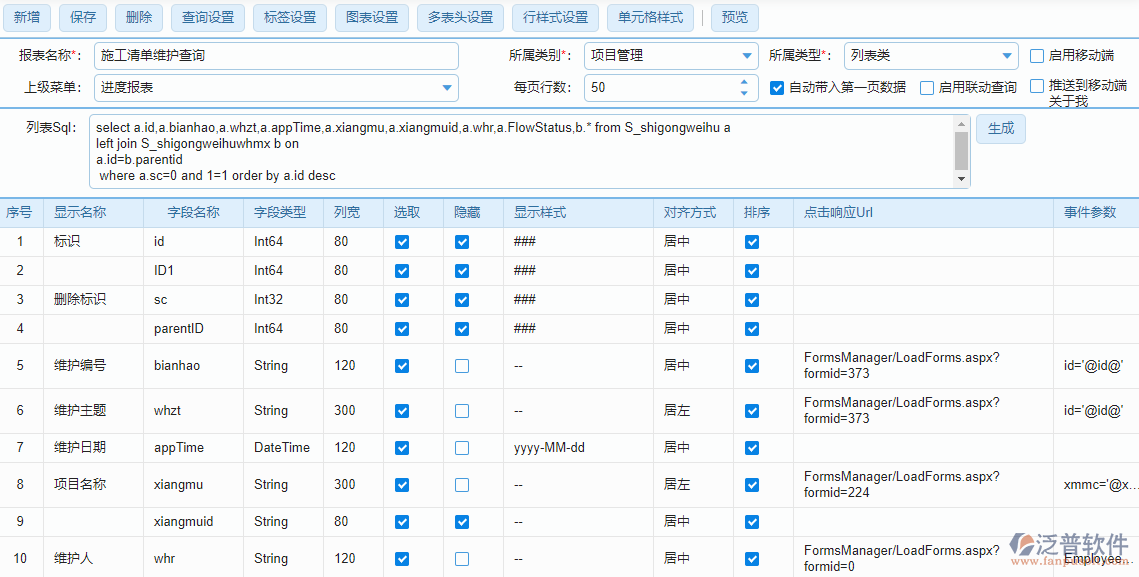Click the 删除 delete button
Viewport: 1139px width, 577px height.
[x=138, y=17]
